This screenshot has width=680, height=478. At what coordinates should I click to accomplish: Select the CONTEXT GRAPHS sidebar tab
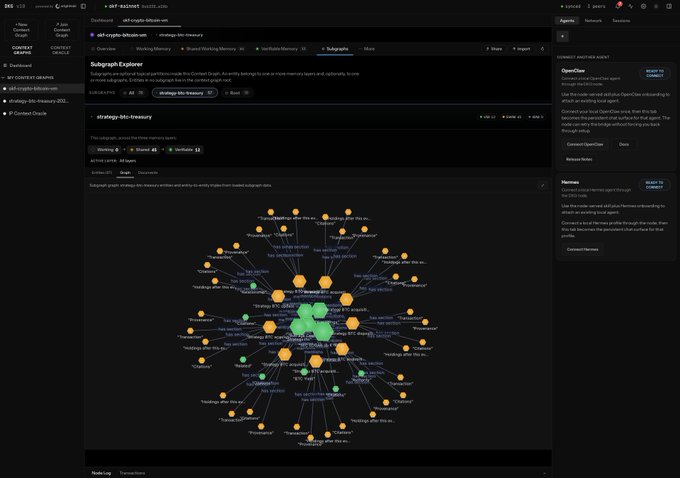22,50
